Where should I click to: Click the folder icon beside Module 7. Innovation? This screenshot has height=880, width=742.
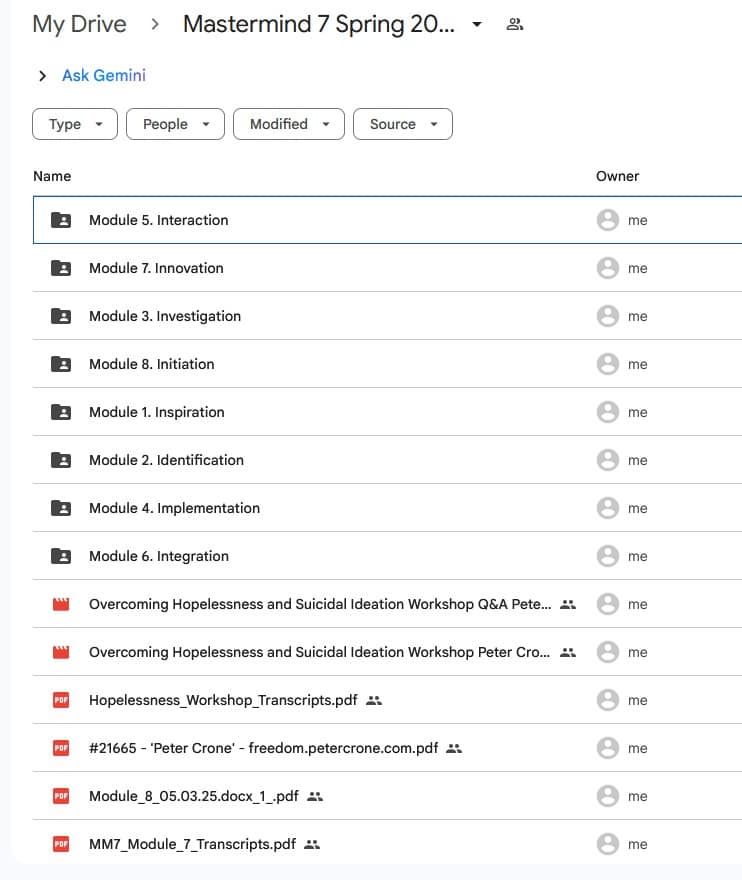tap(61, 268)
